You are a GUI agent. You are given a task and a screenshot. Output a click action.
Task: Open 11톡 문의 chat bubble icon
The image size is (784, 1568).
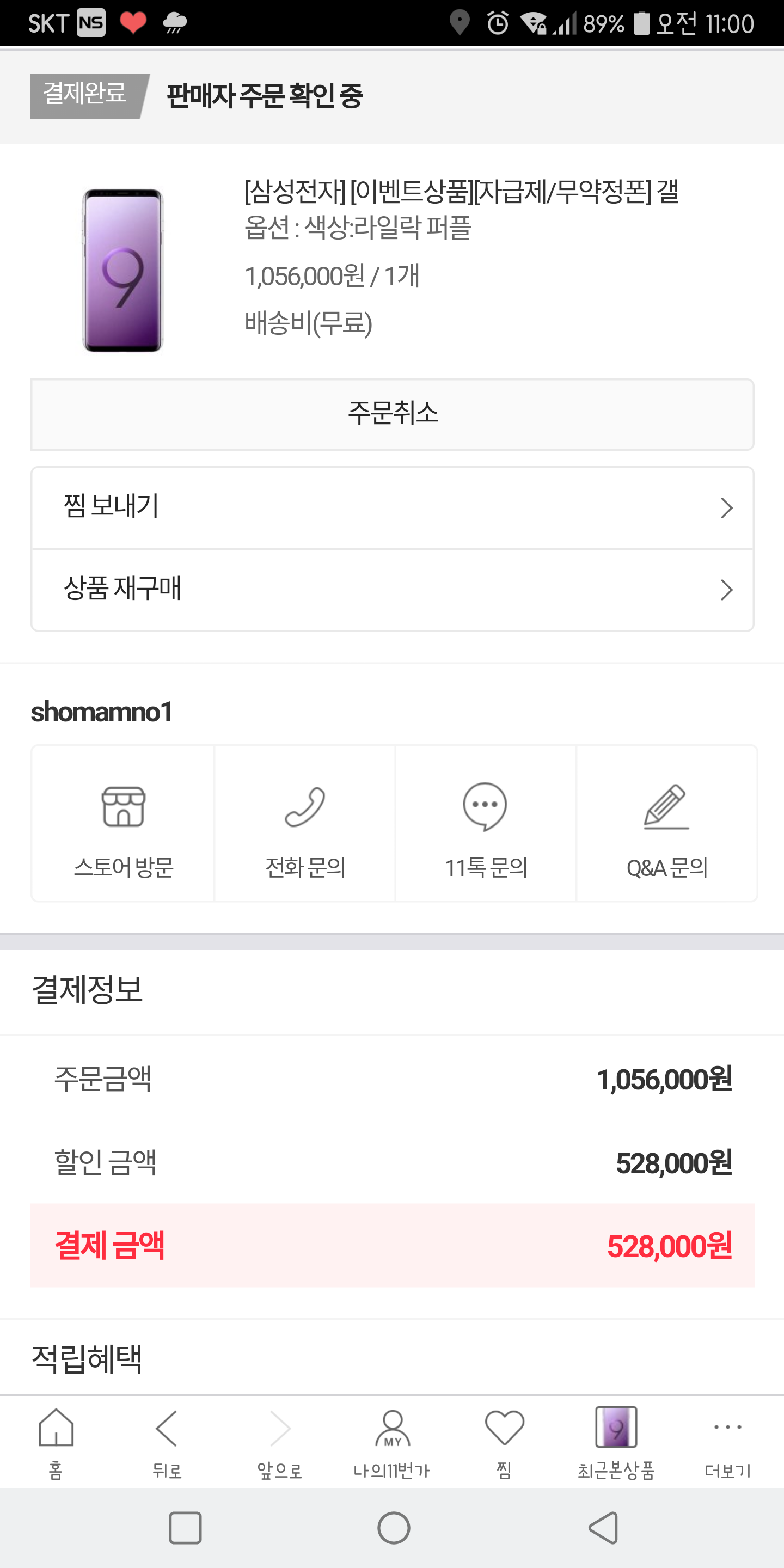[x=485, y=806]
